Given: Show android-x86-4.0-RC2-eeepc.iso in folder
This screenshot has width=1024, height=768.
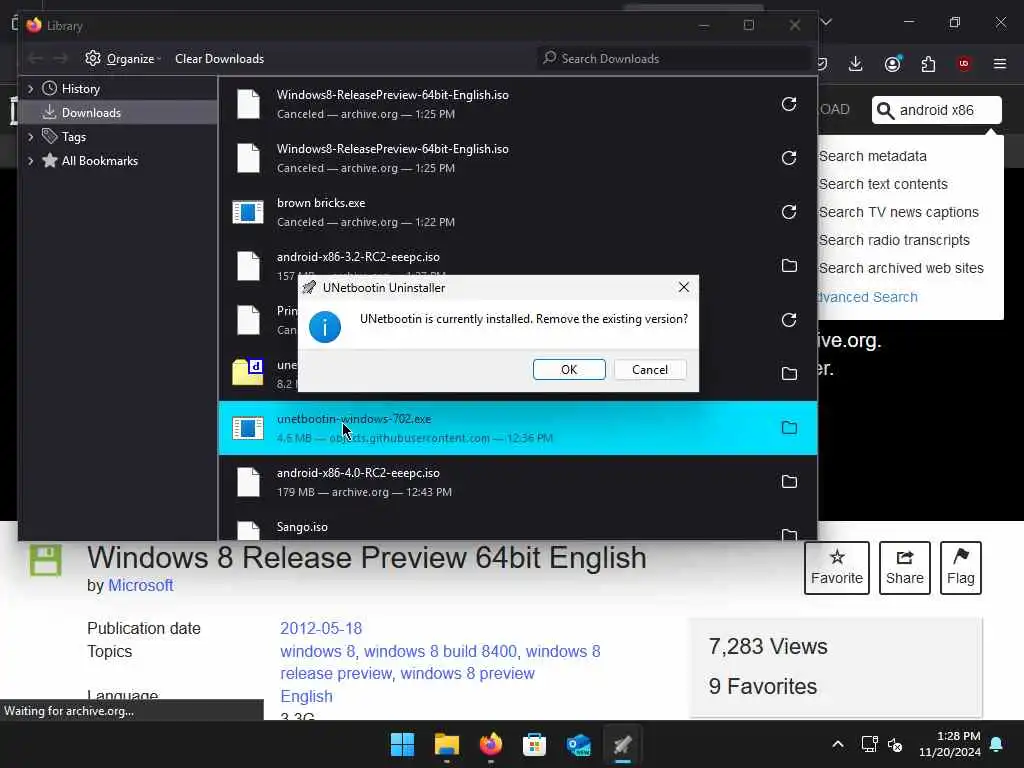Looking at the screenshot, I should 789,482.
